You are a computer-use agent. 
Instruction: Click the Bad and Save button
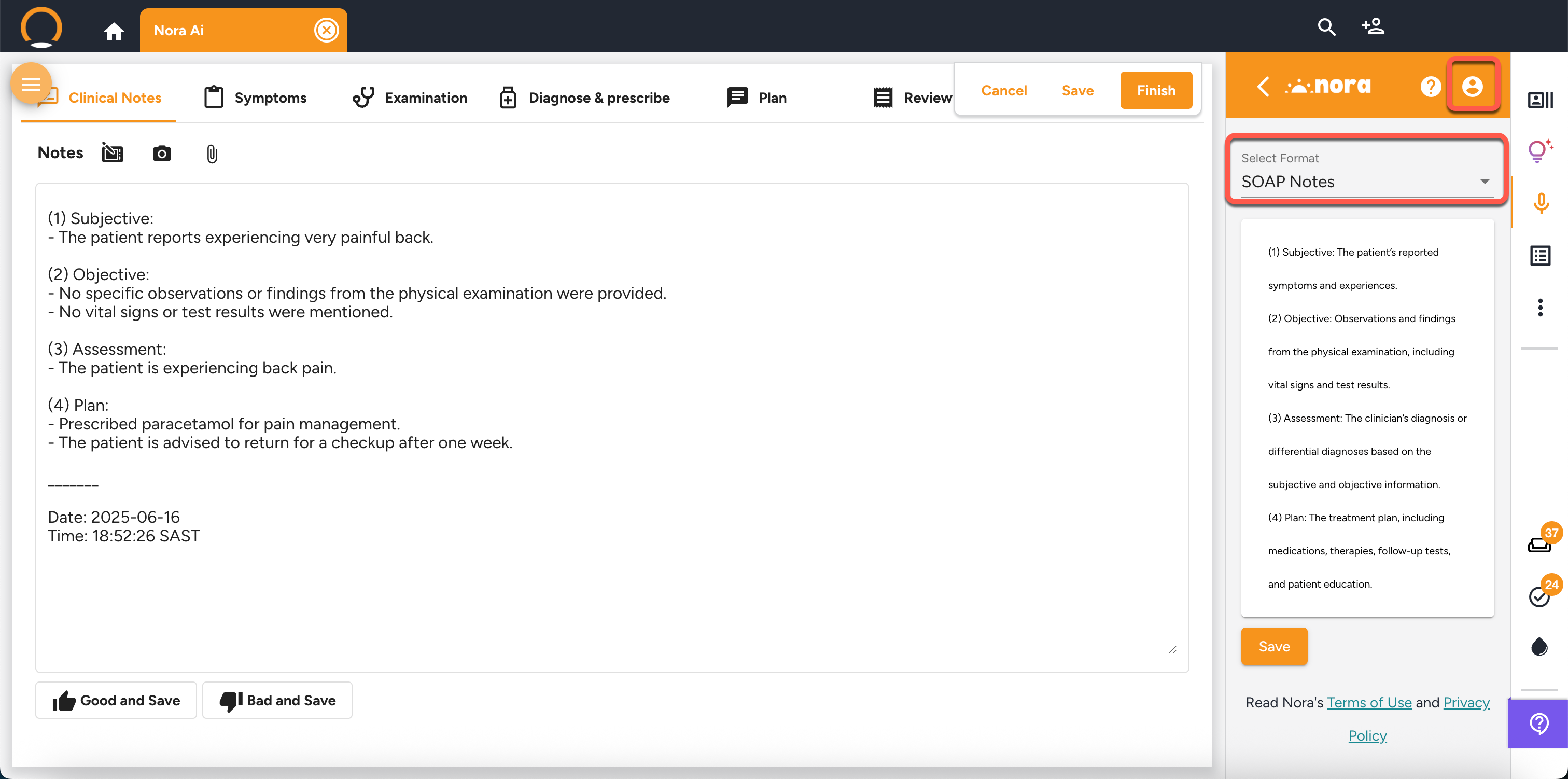[277, 701]
